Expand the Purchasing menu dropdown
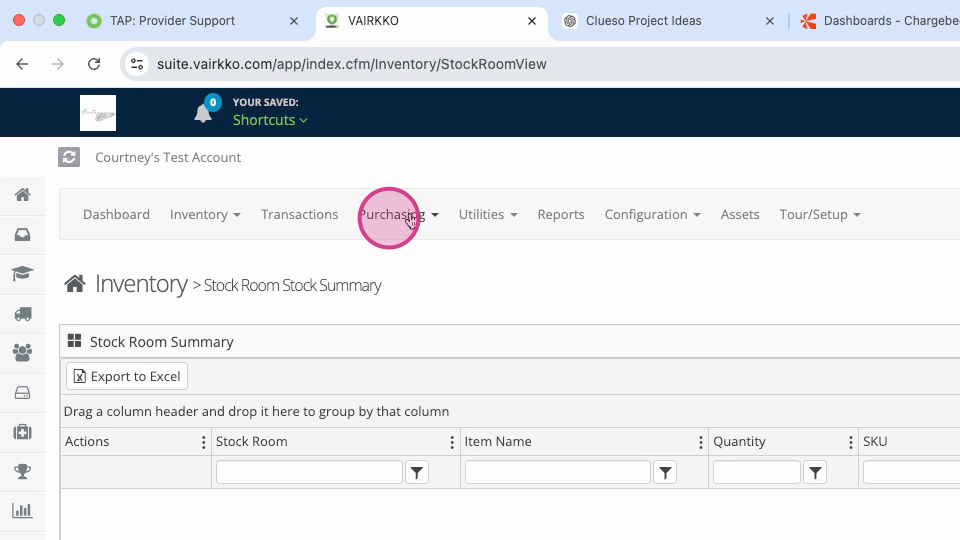The height and width of the screenshot is (540, 960). 399,214
